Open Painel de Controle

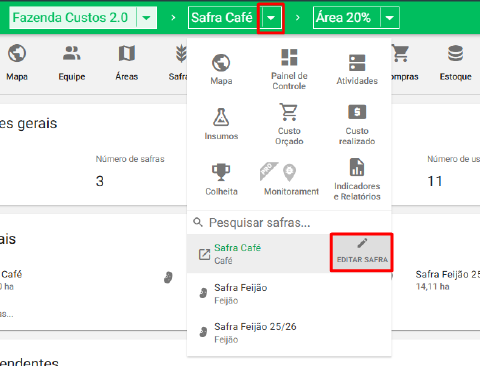coord(289,69)
